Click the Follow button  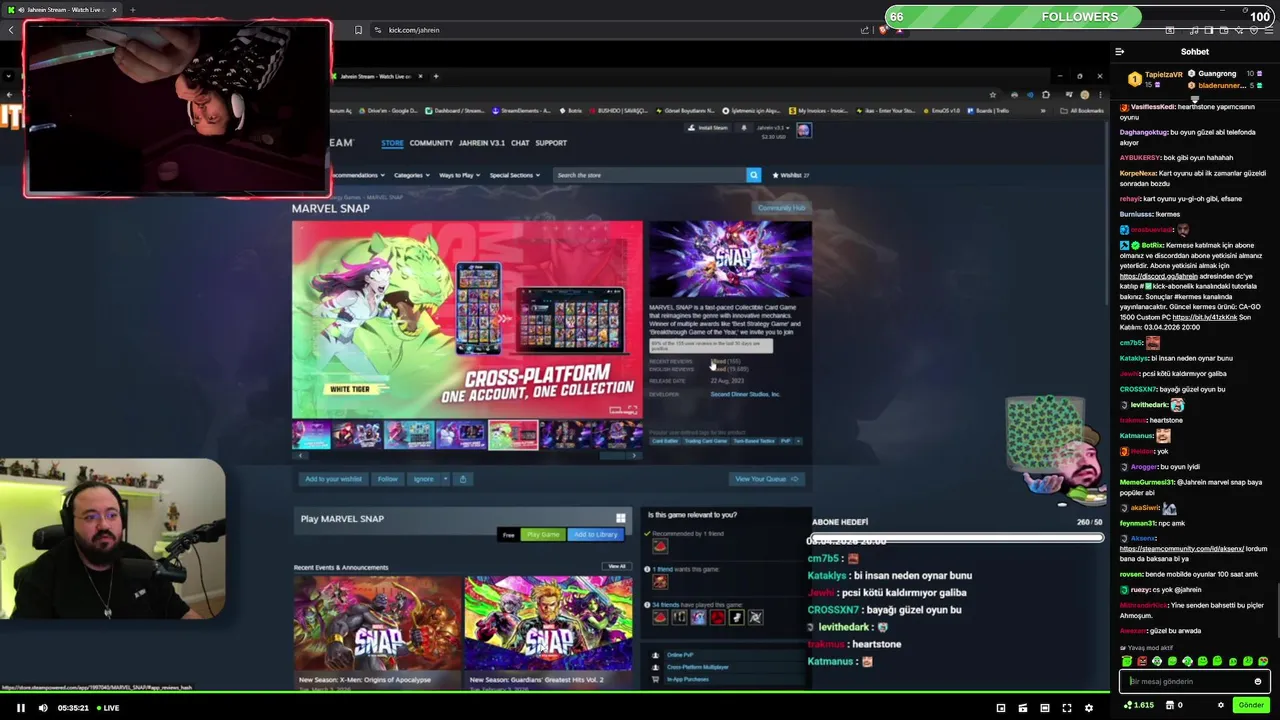pos(388,479)
